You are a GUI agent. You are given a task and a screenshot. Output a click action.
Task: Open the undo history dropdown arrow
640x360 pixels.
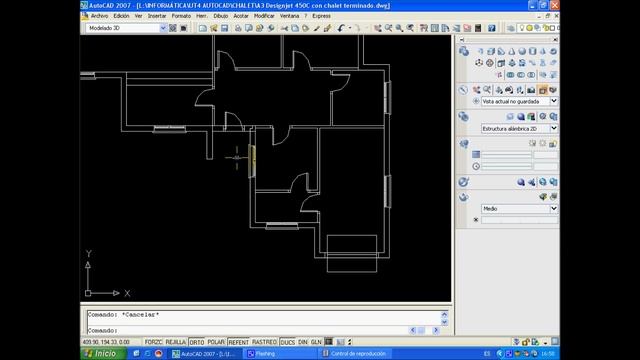[x=350, y=28]
